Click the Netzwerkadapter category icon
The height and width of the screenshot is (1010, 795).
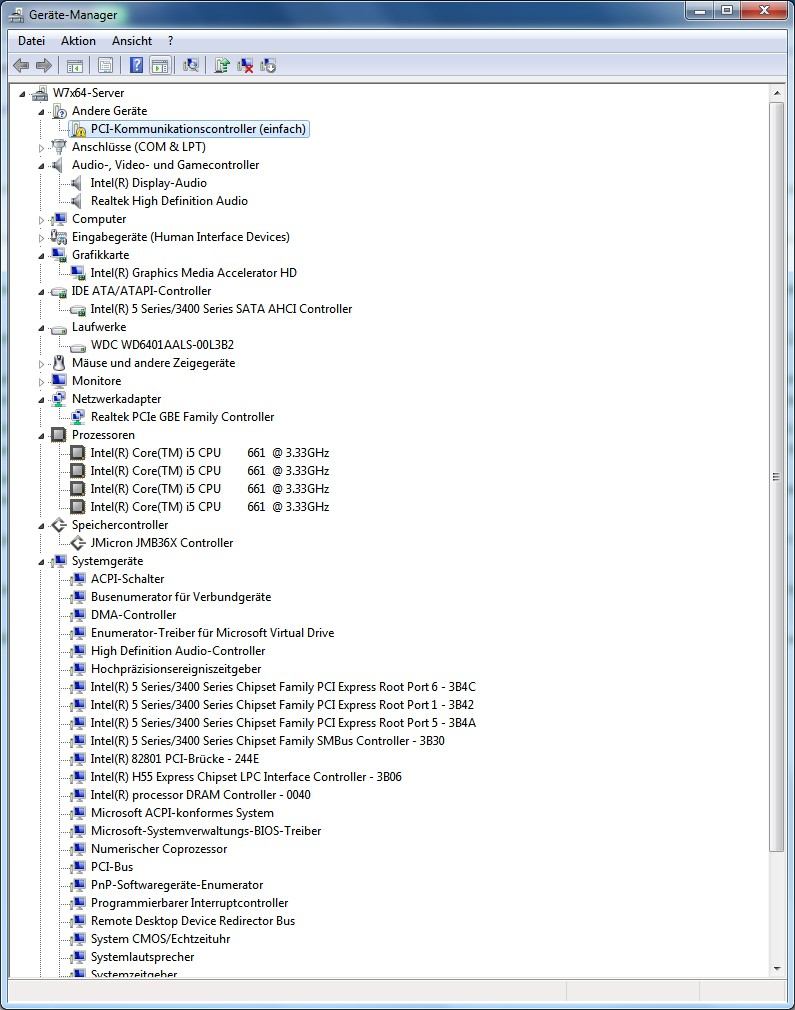point(59,399)
